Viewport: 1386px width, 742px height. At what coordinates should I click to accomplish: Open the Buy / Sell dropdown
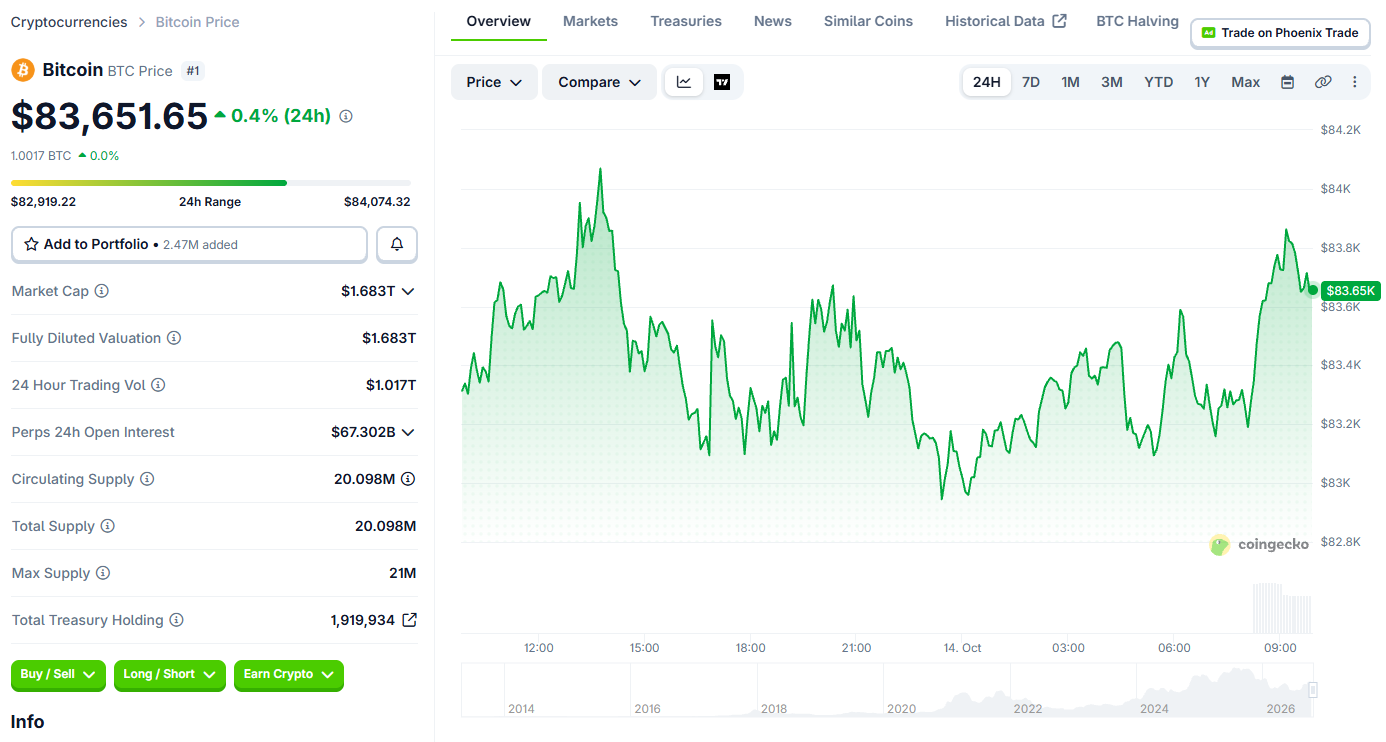click(x=58, y=675)
